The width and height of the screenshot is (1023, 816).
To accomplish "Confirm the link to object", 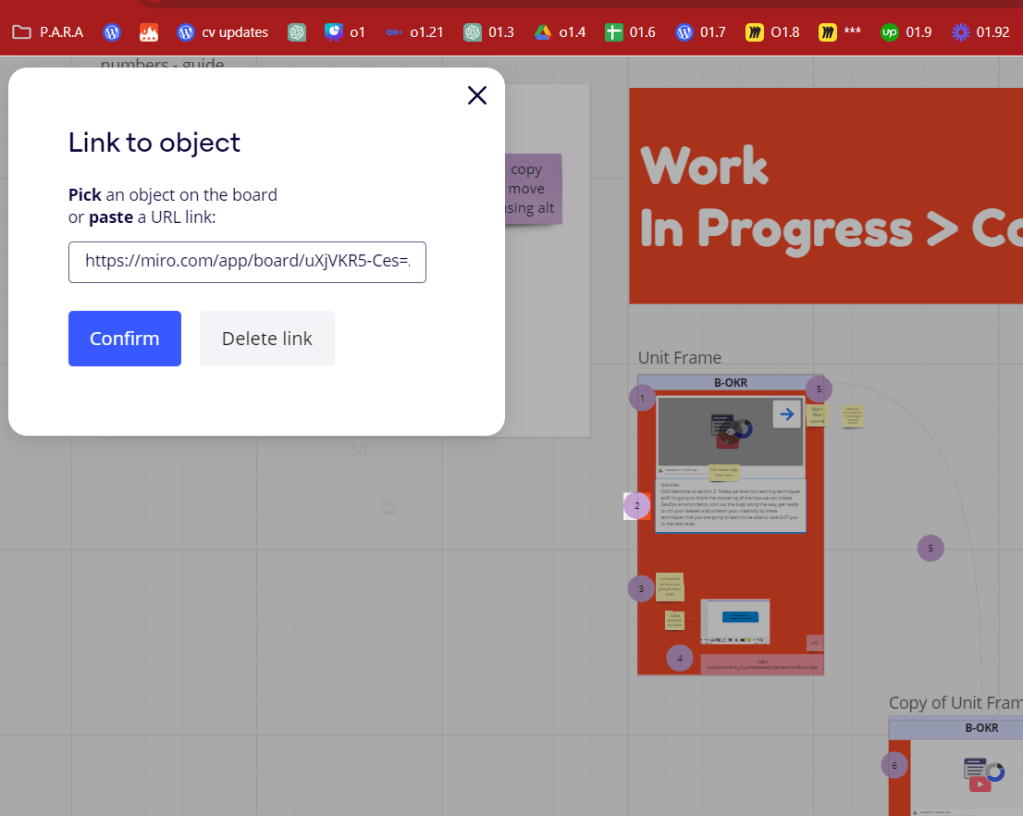I will [x=125, y=339].
